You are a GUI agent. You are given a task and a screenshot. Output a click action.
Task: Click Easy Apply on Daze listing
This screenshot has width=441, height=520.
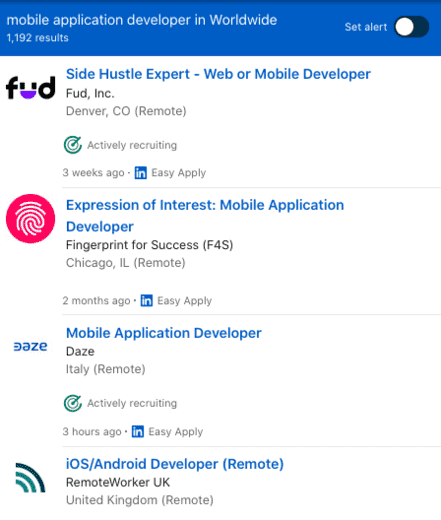[176, 432]
